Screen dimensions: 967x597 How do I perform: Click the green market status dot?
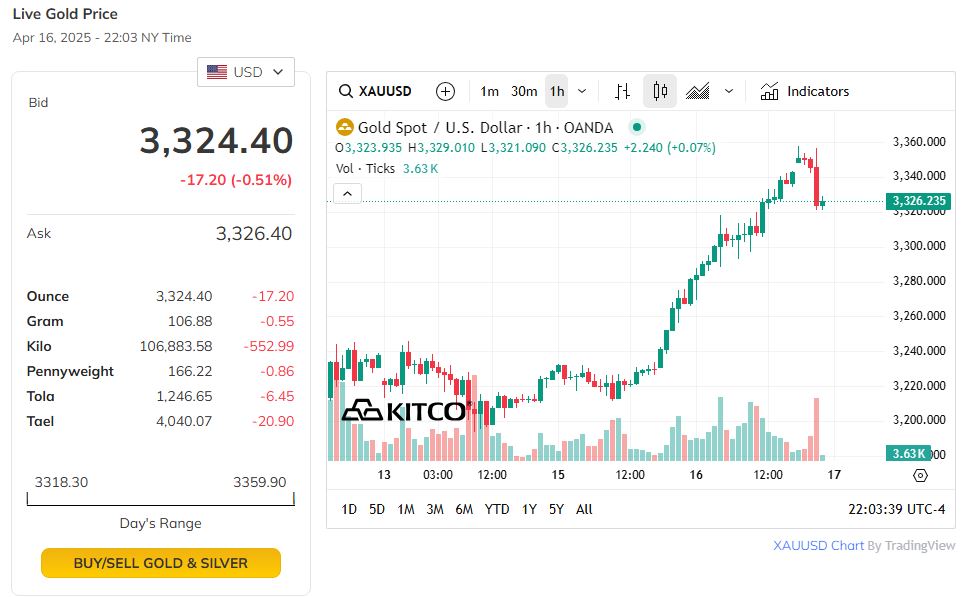click(637, 127)
